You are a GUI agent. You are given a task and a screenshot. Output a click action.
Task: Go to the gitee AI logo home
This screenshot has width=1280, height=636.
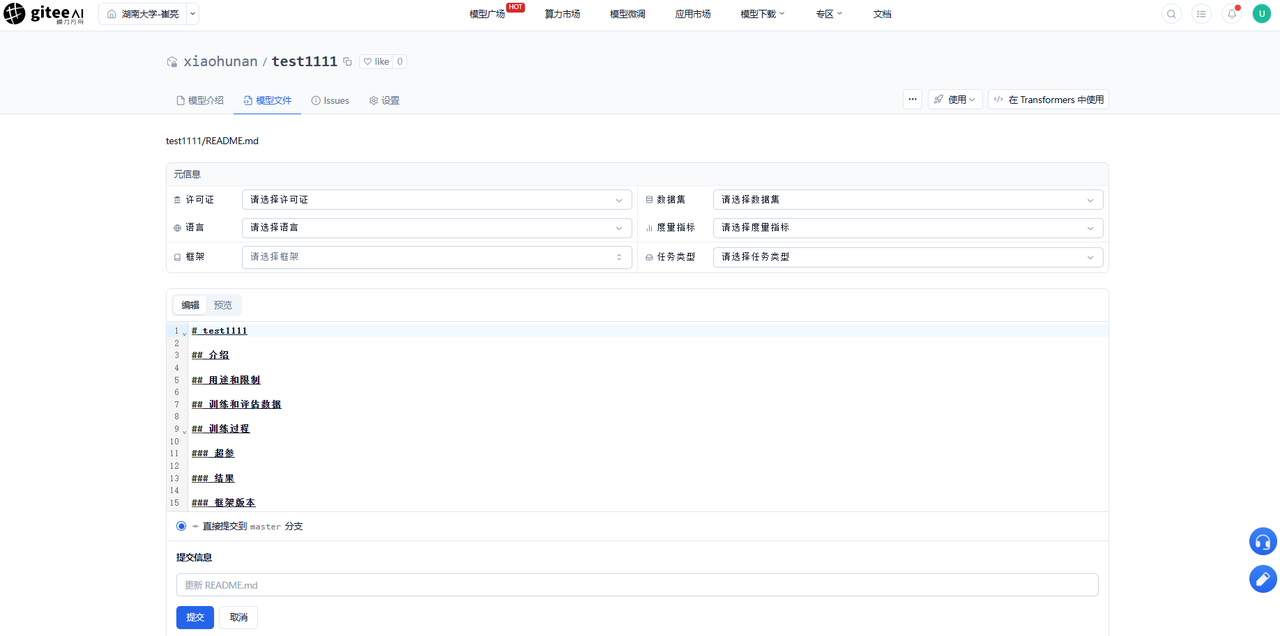point(44,14)
